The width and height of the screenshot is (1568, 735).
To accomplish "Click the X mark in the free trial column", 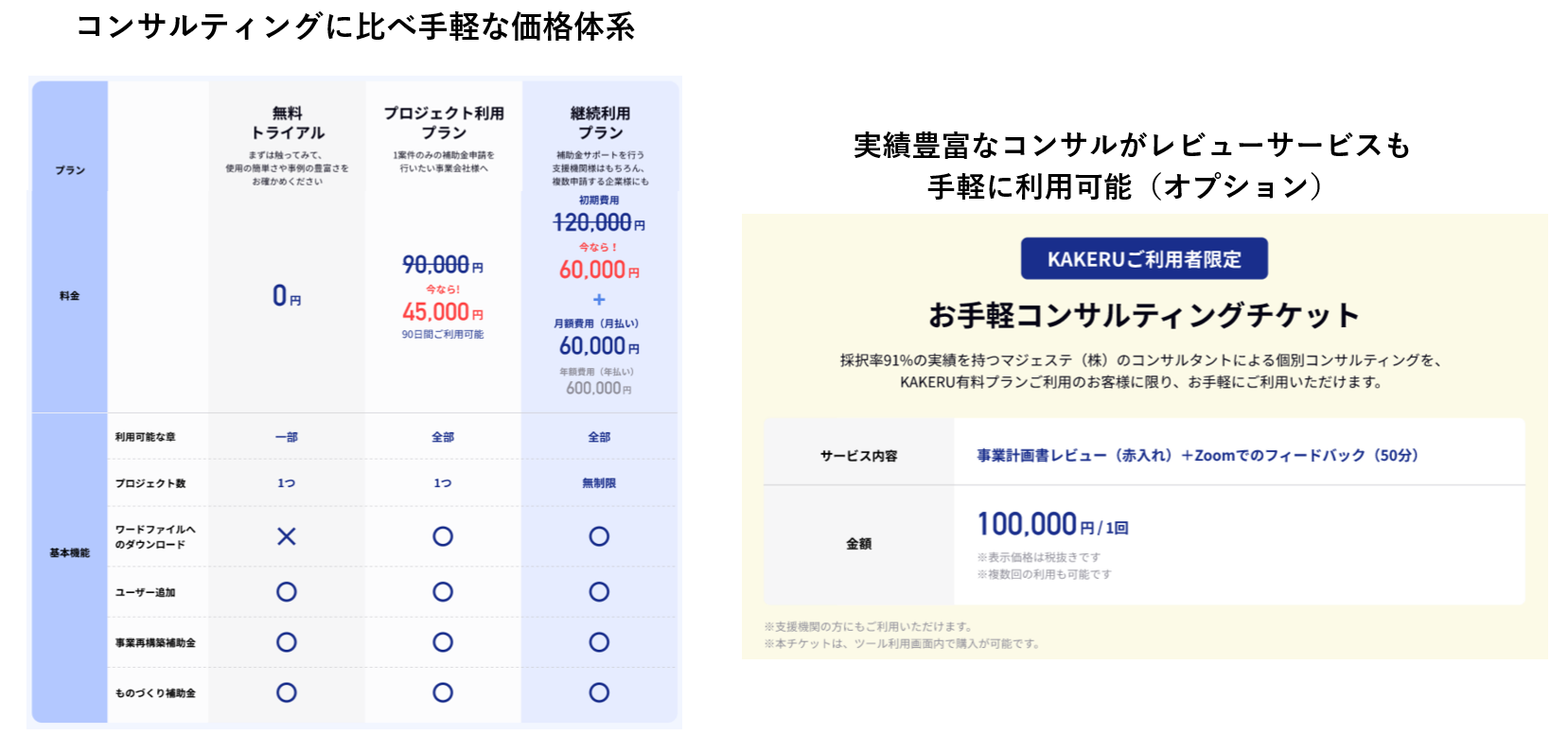I will (x=287, y=536).
